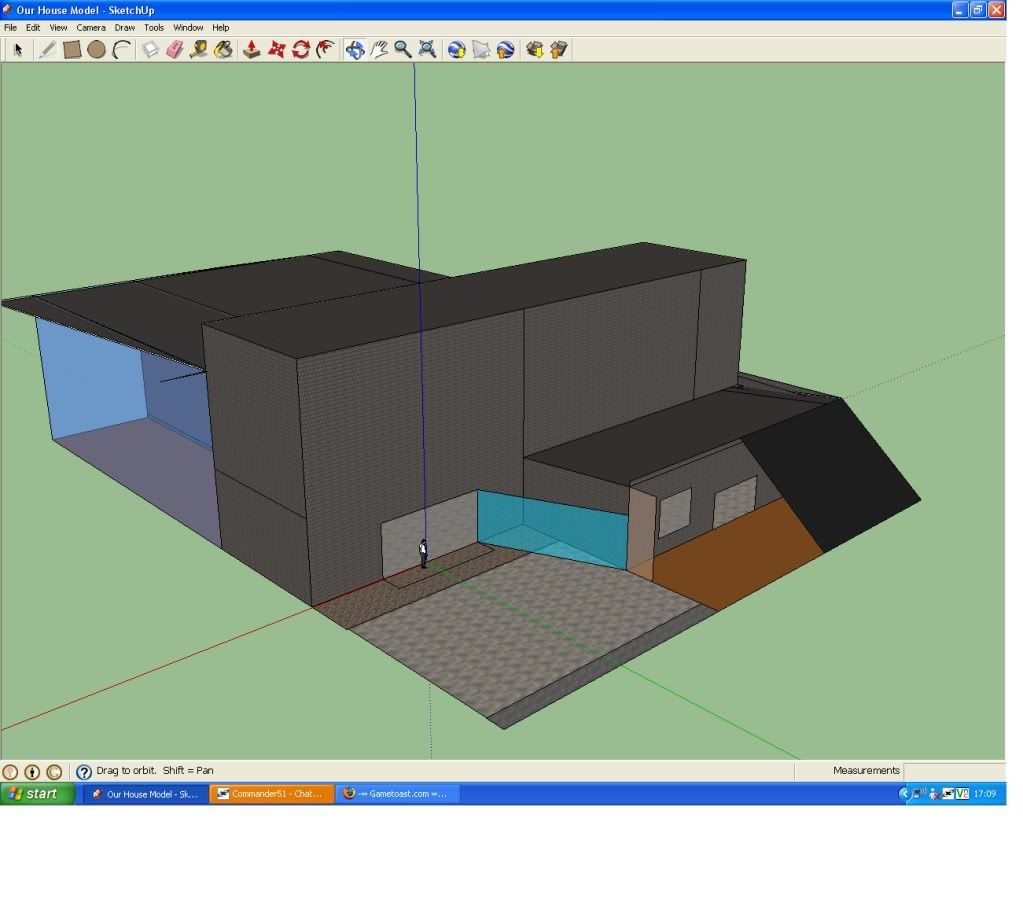Open the File menu

[x=10, y=27]
